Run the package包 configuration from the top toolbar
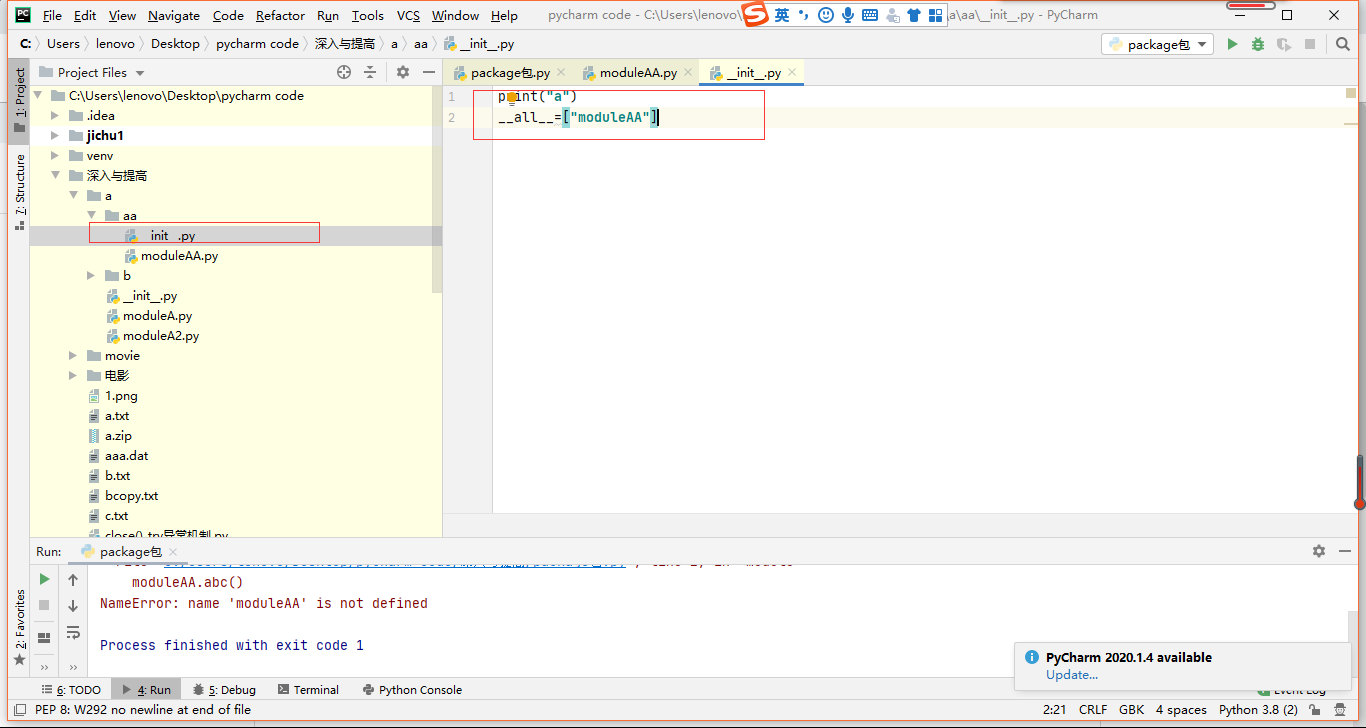This screenshot has height=728, width=1366. pos(1232,44)
